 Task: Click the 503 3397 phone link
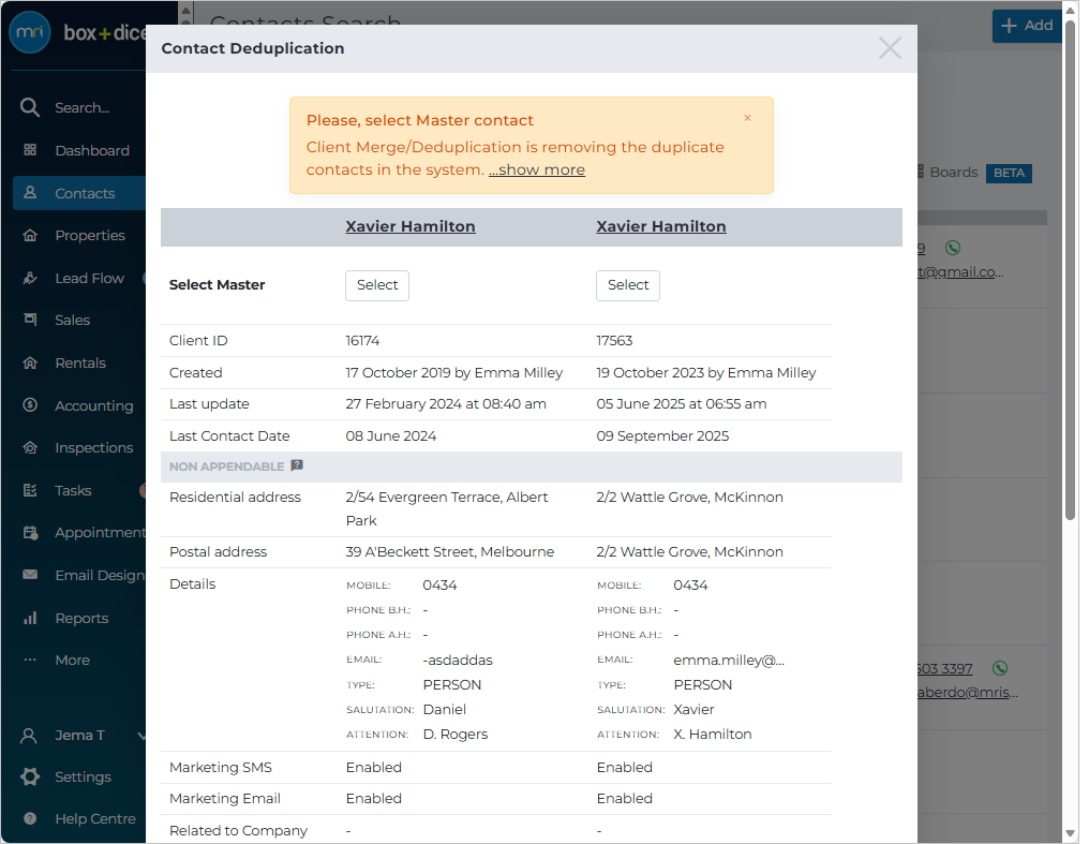944,668
